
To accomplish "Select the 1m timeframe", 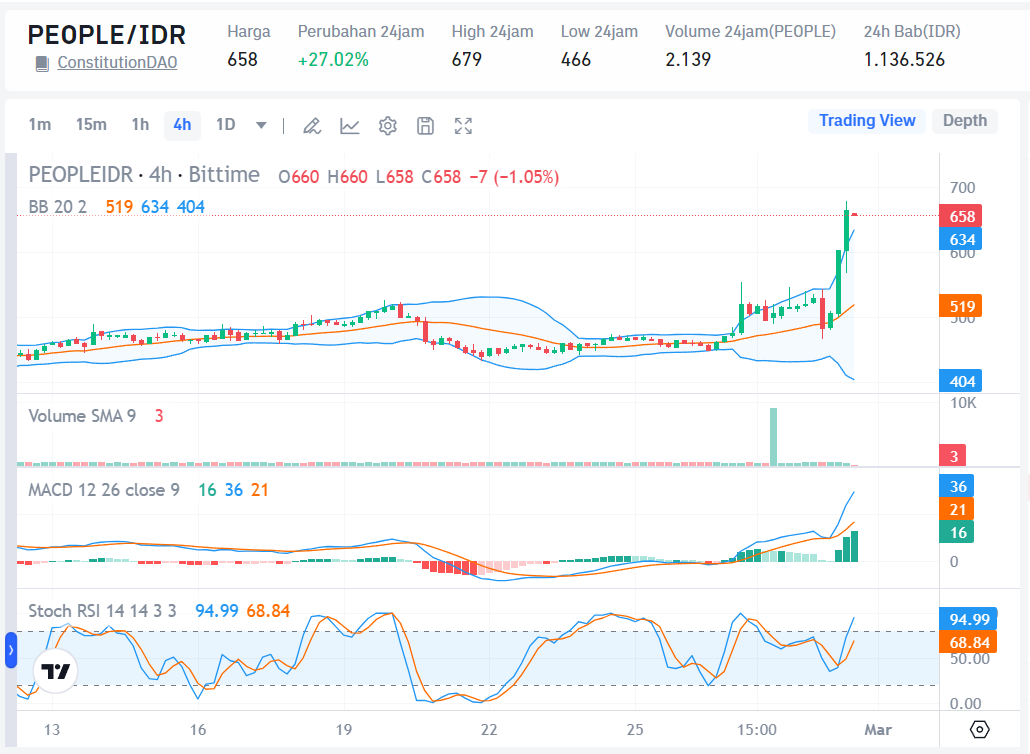I will click(x=40, y=125).
